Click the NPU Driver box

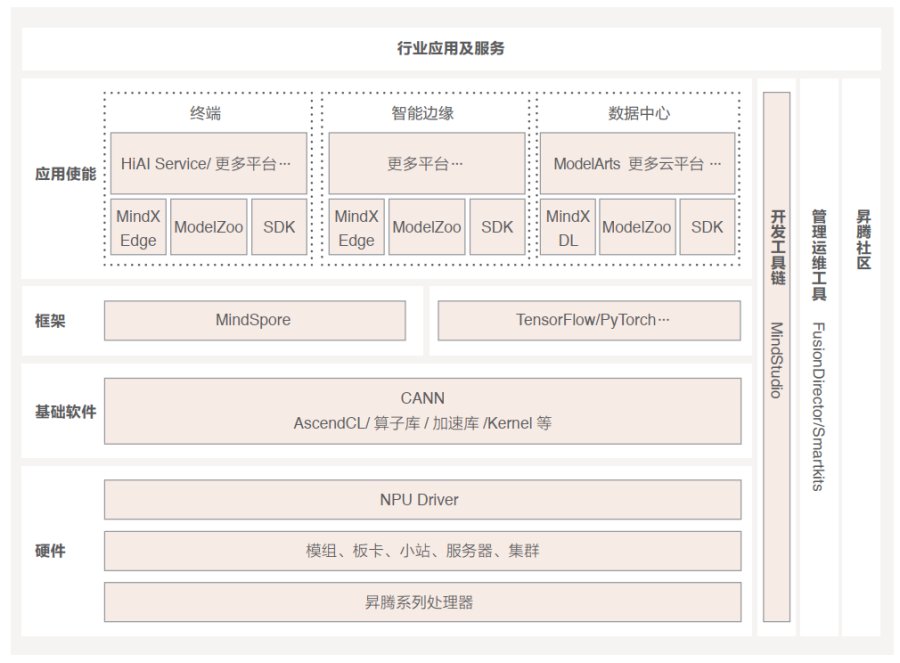(422, 500)
